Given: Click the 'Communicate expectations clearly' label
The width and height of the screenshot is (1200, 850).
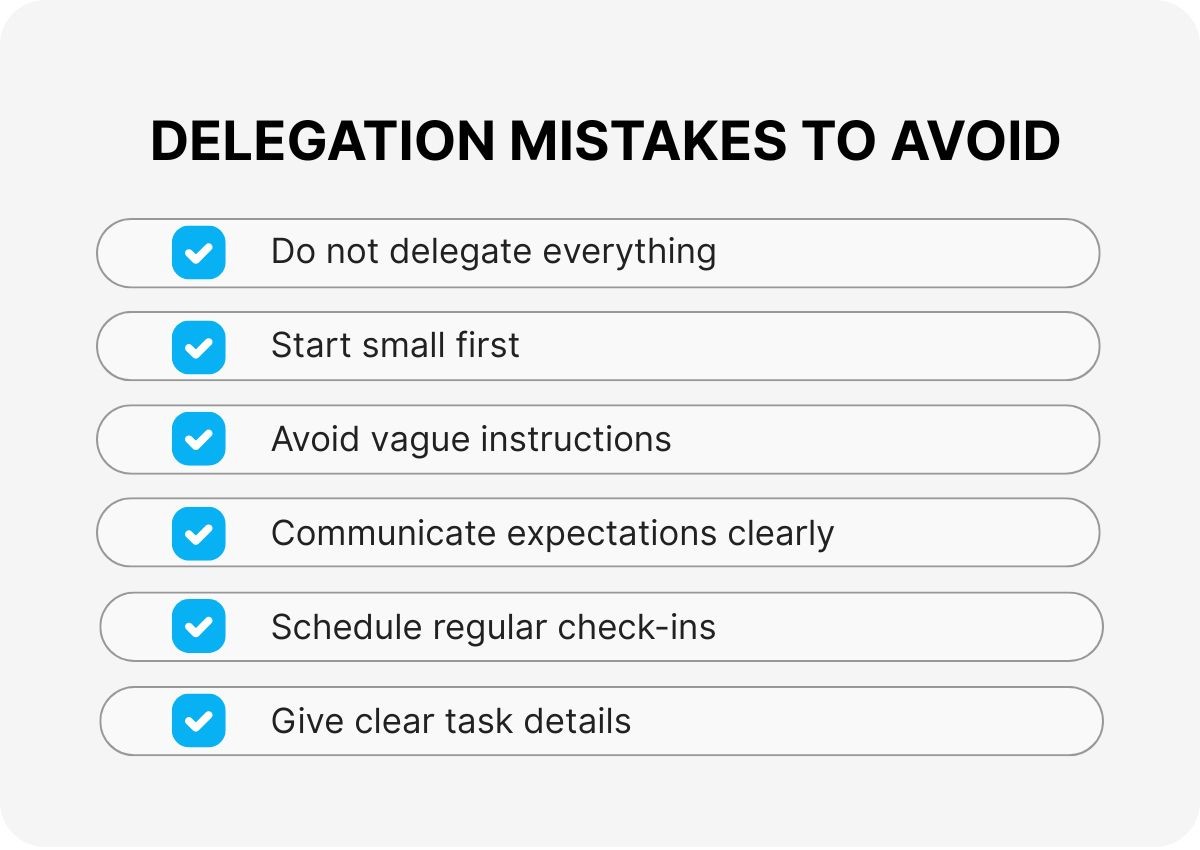Looking at the screenshot, I should tap(552, 533).
